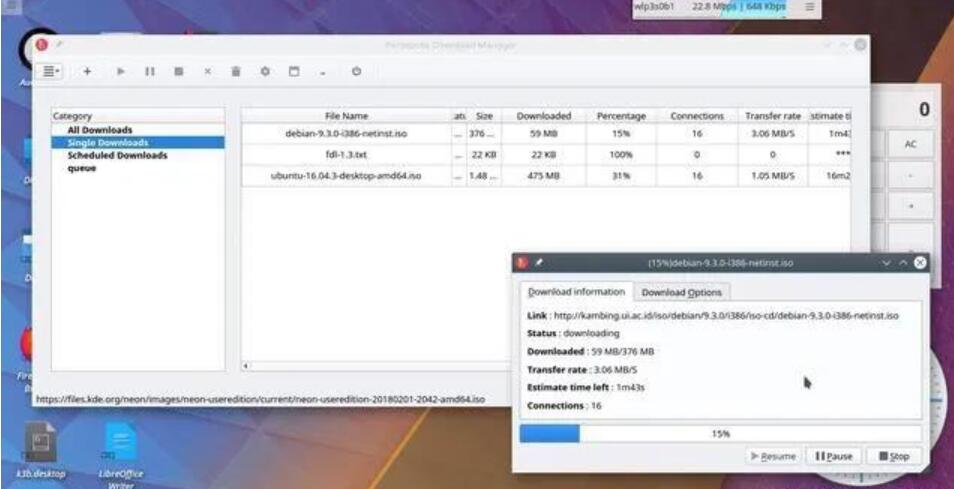Click pin icon in main window title bar

pyautogui.click(x=59, y=44)
